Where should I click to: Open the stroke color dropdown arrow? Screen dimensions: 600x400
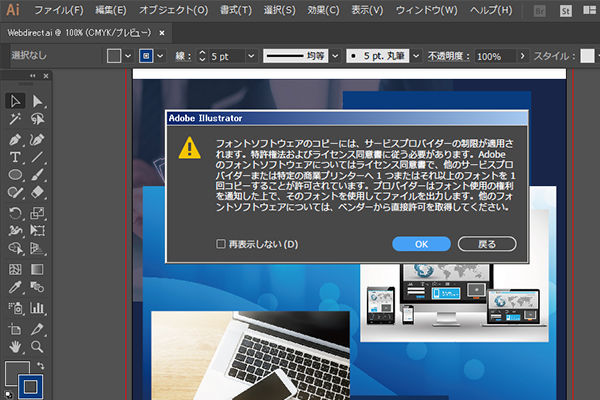pos(160,56)
